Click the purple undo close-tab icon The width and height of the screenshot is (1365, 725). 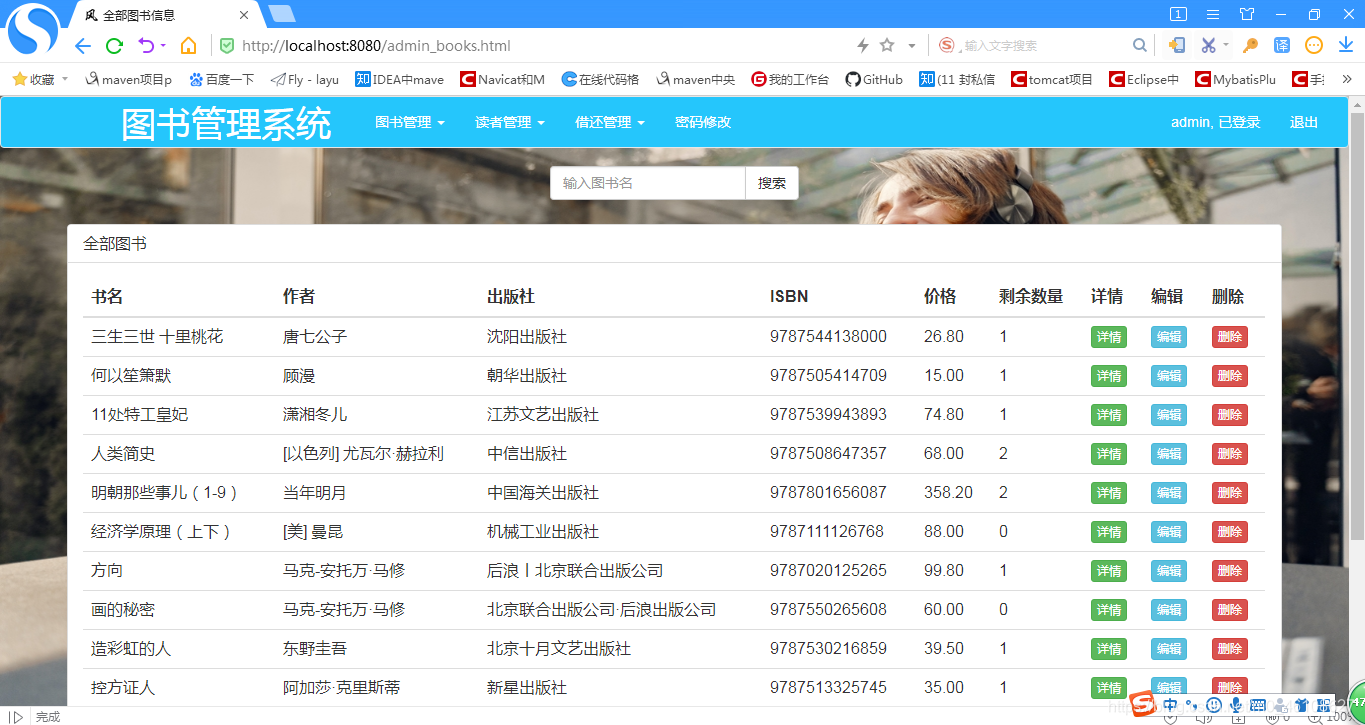pos(146,46)
